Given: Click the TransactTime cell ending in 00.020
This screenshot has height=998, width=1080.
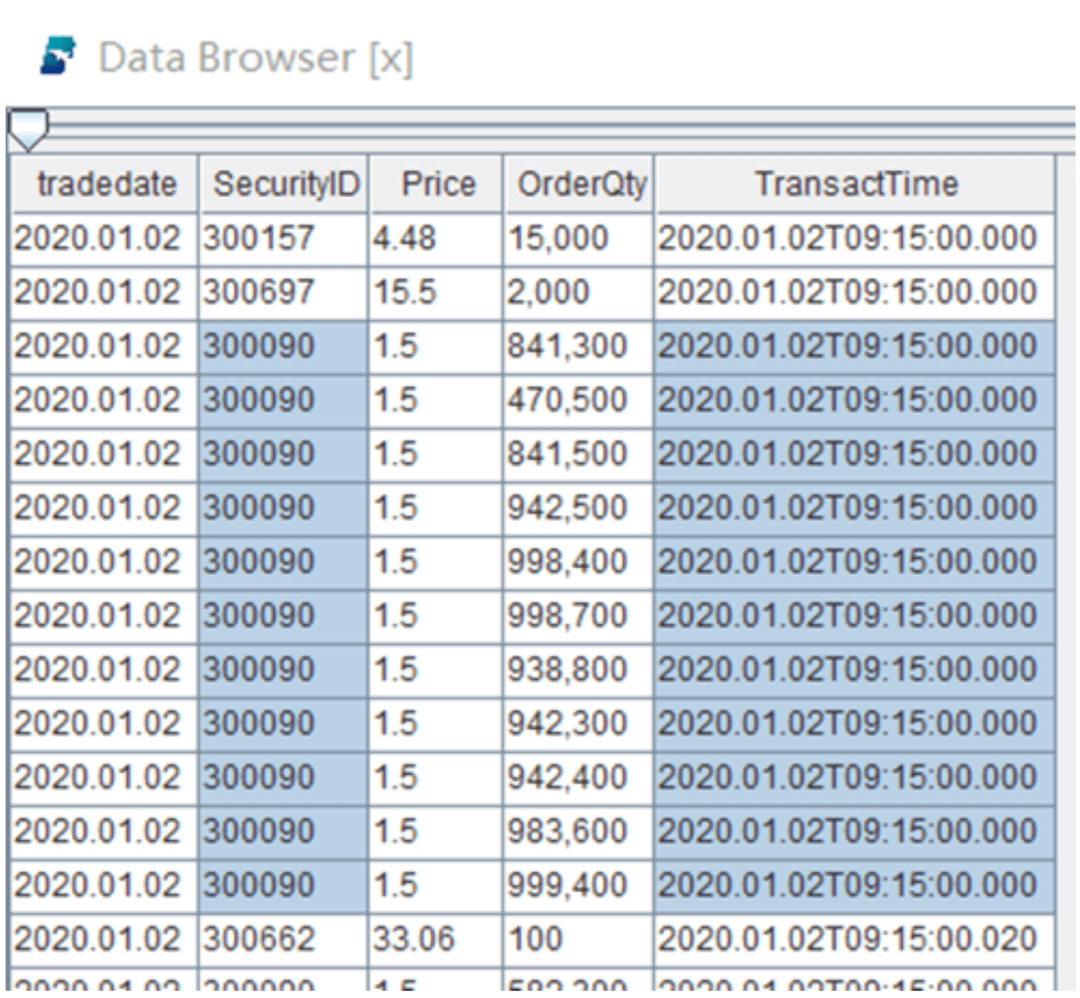Looking at the screenshot, I should [855, 940].
